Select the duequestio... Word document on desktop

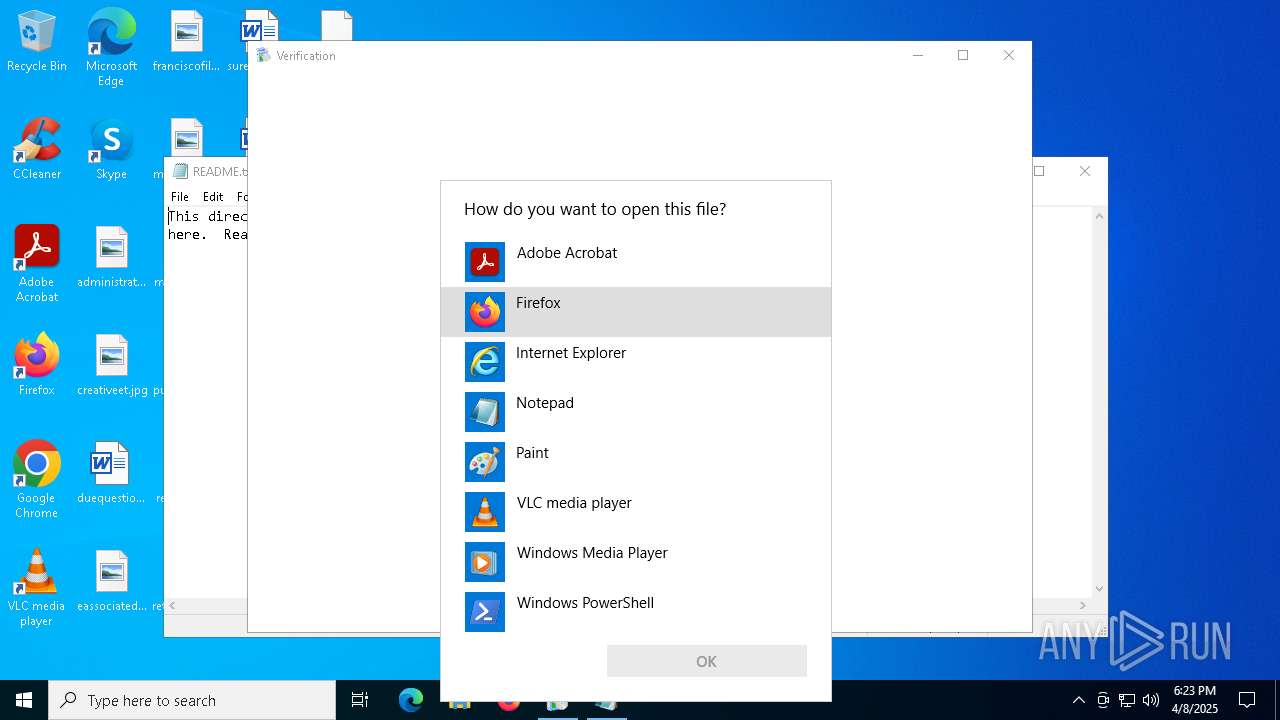[x=111, y=473]
